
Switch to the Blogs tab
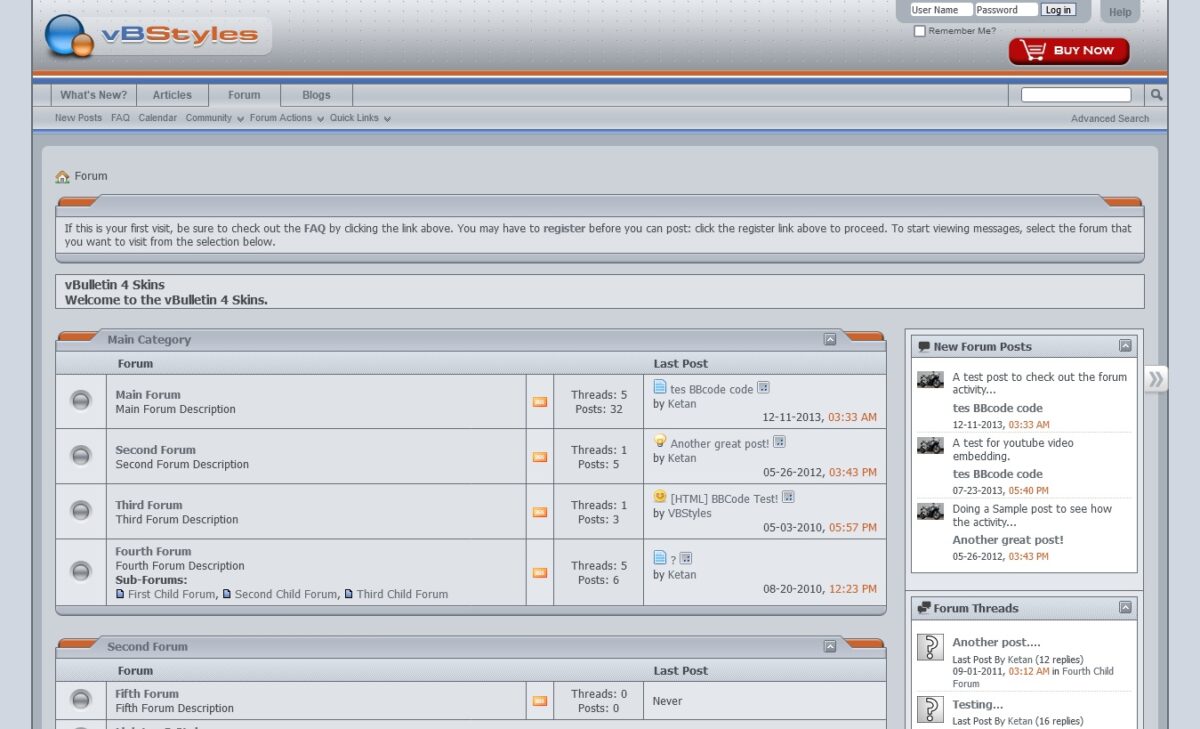coord(315,94)
